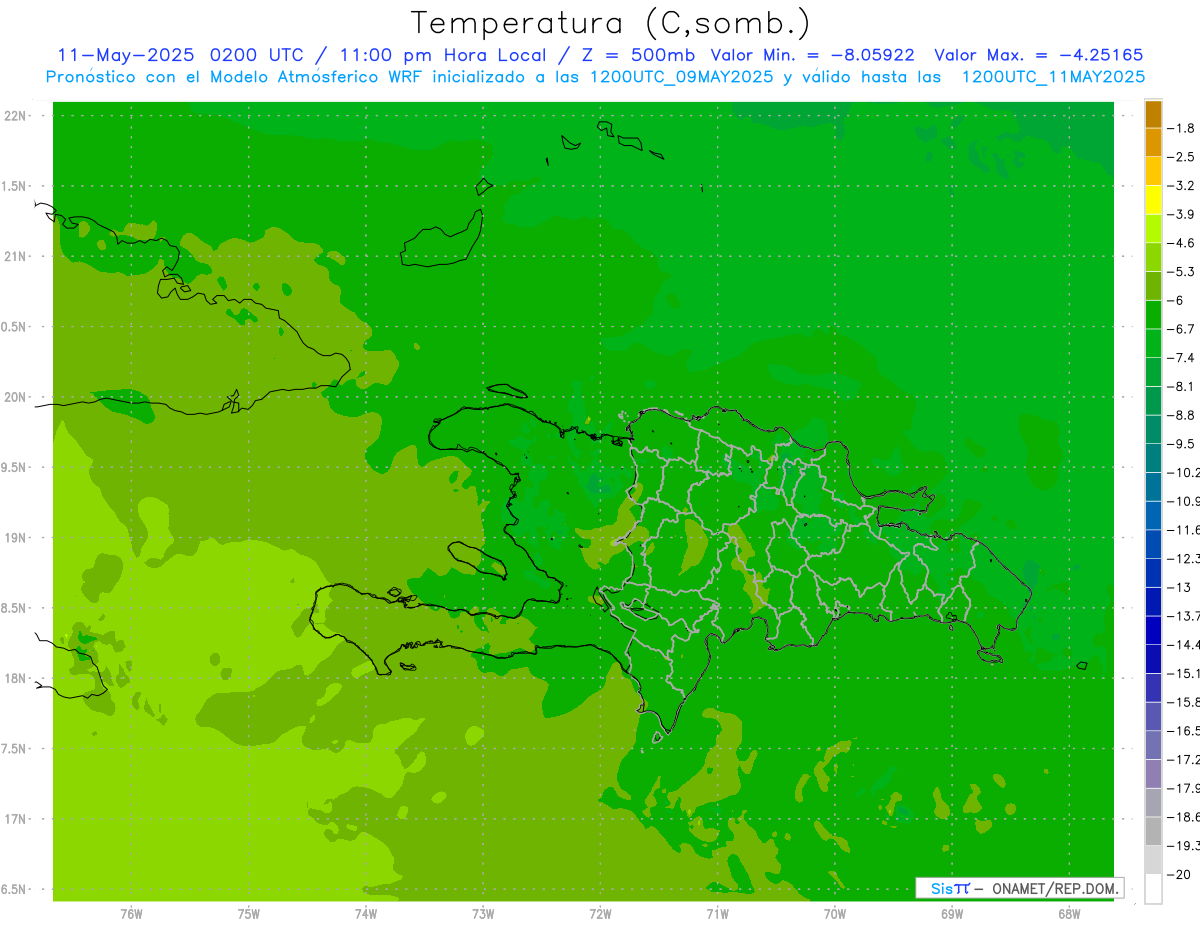
Task: Click the 71W longitude label
Action: pyautogui.click(x=717, y=914)
